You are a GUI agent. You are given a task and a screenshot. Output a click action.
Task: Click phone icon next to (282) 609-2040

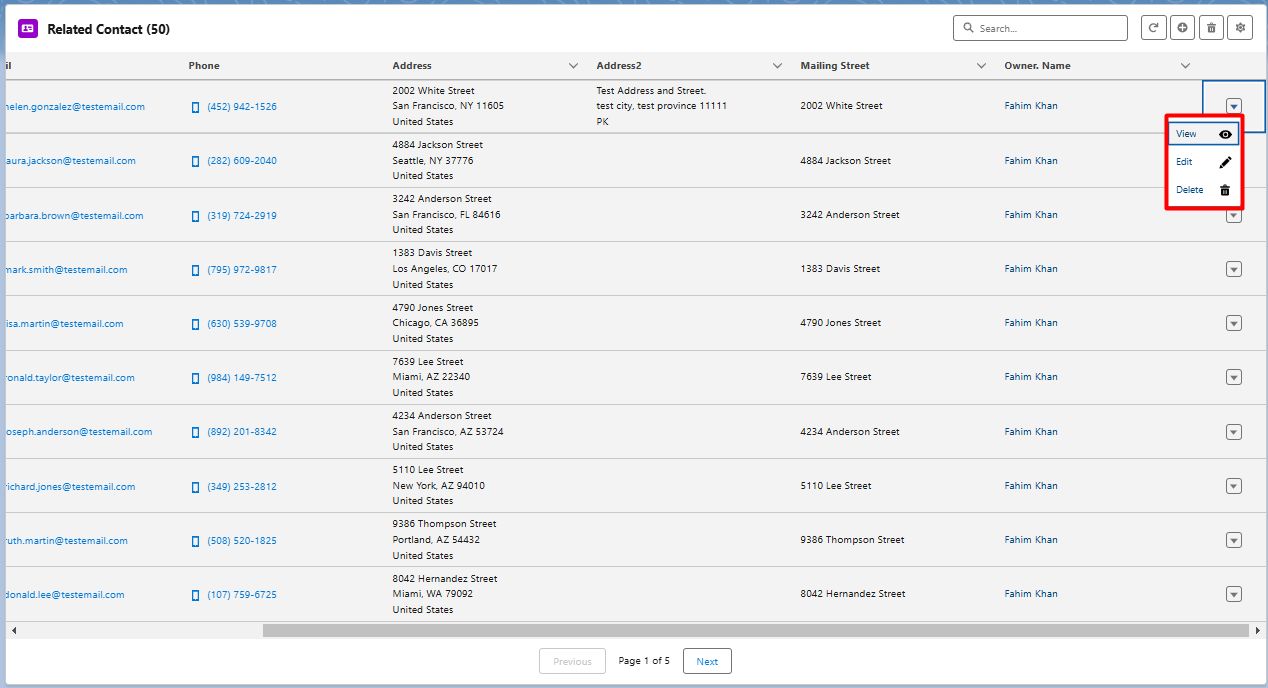(x=195, y=161)
